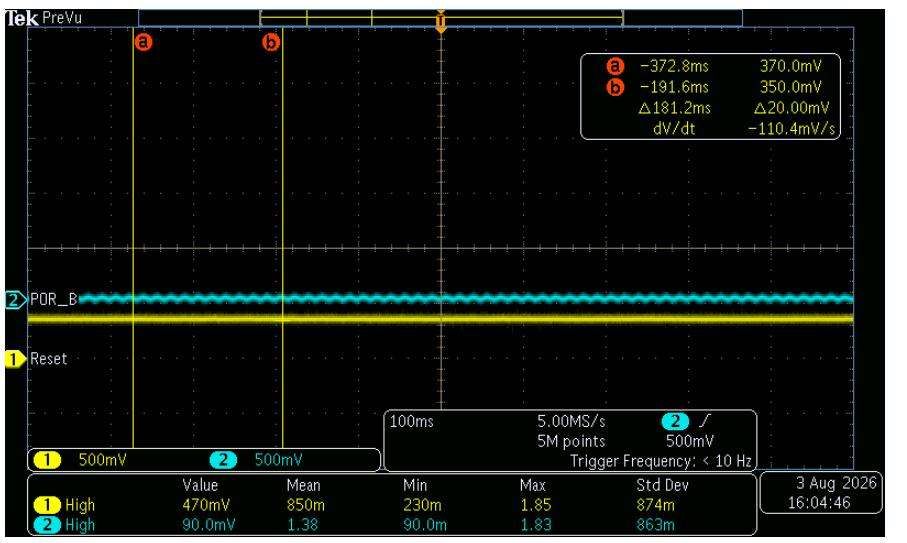
Task: Click channel 1 badge in scale readout
Action: pyautogui.click(x=47, y=460)
